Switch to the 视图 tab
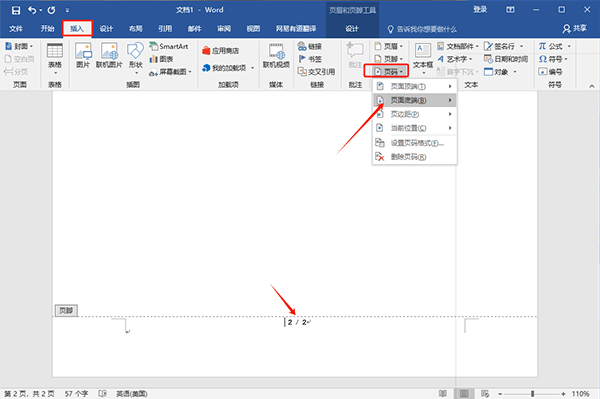 click(x=253, y=29)
